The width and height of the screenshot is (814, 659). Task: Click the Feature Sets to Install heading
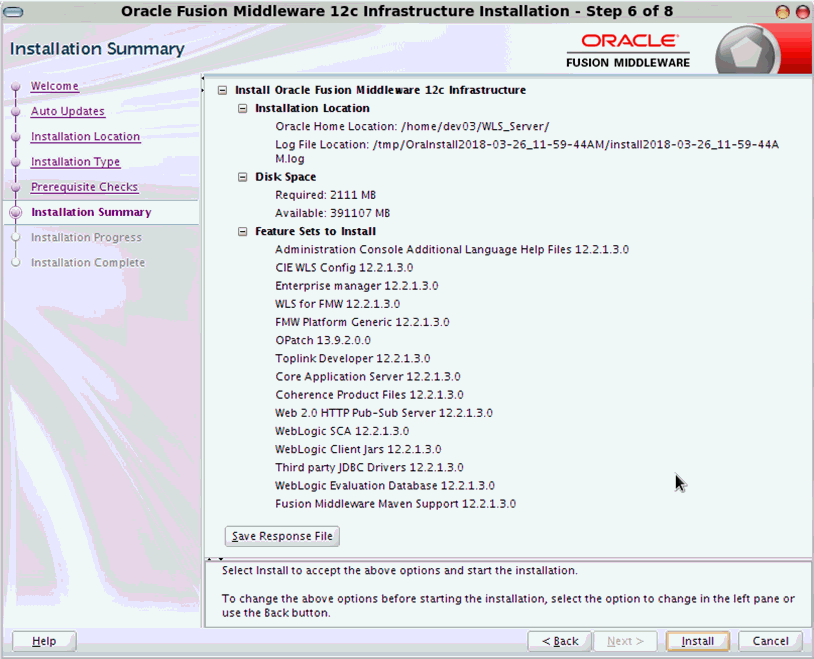point(316,232)
